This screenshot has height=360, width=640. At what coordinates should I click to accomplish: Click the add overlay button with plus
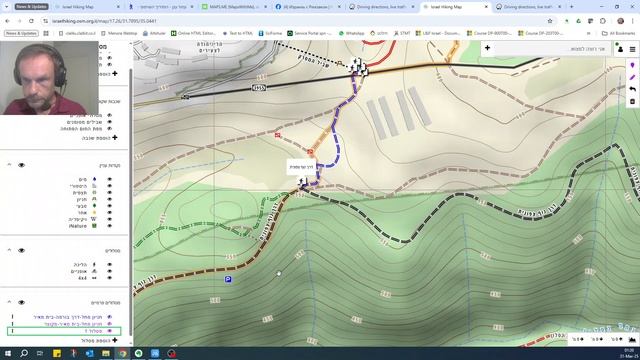click(x=100, y=138)
